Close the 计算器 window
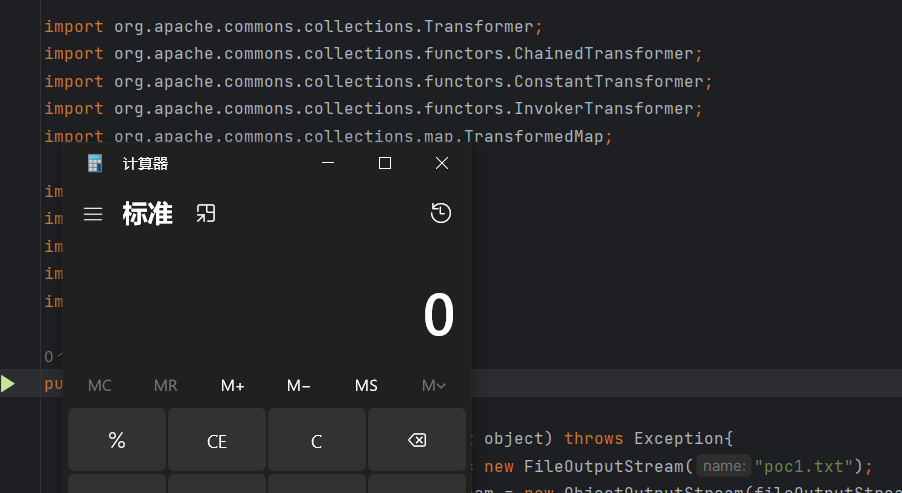The width and height of the screenshot is (902, 493). click(441, 163)
